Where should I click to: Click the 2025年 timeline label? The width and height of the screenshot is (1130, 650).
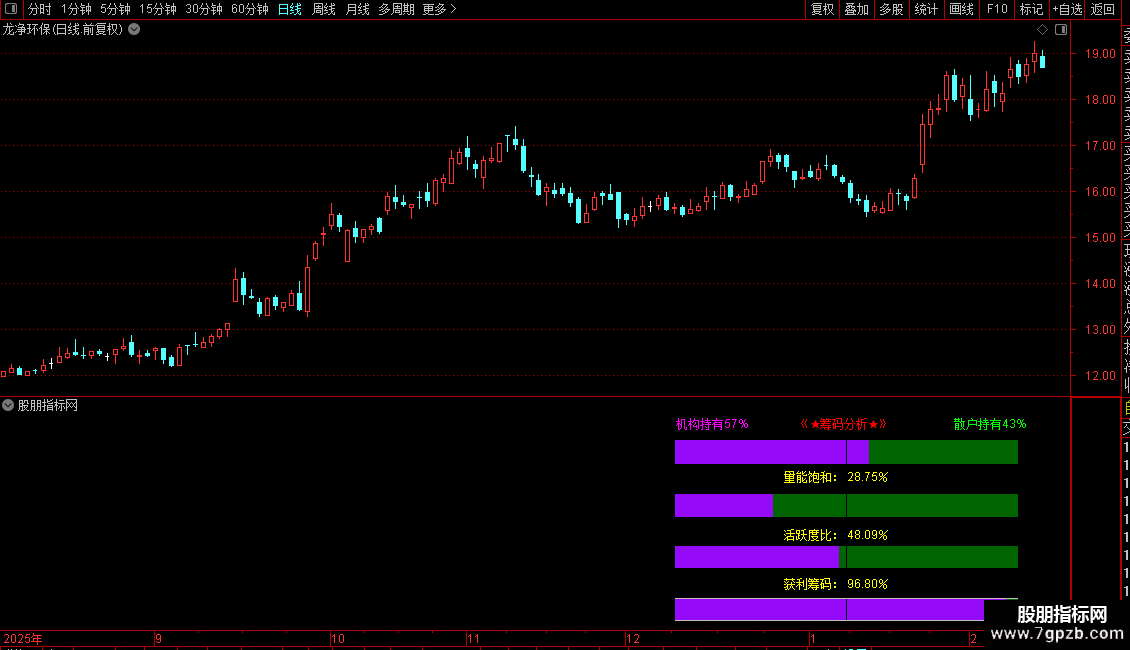(x=23, y=638)
